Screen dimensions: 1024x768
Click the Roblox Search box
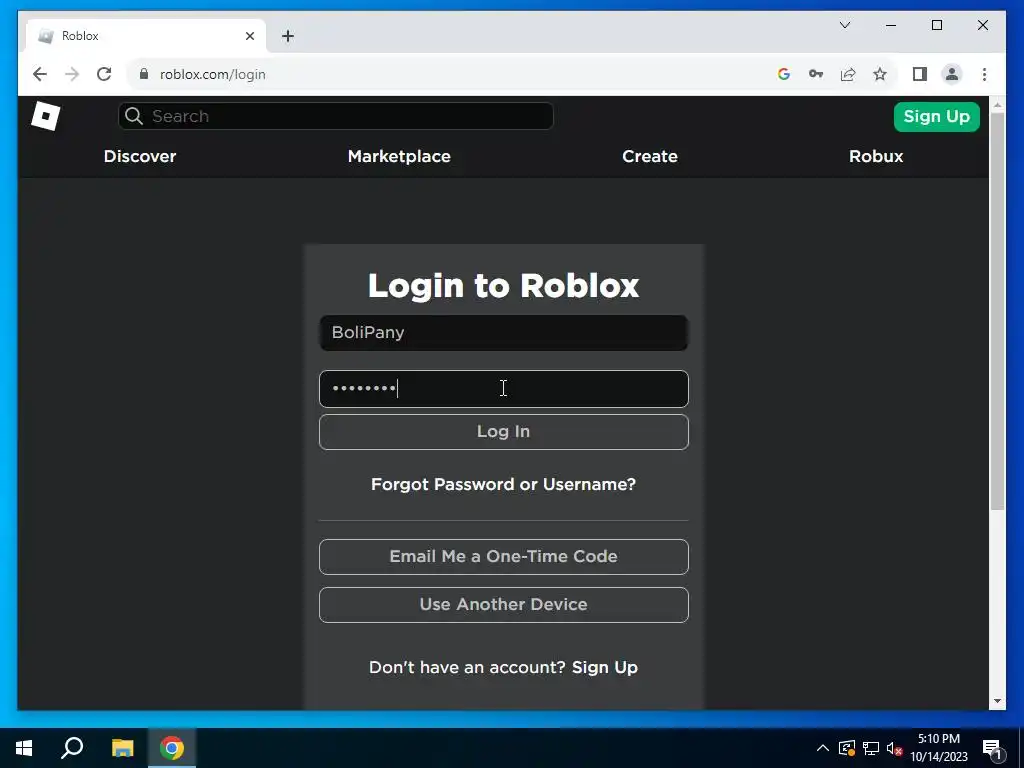point(336,116)
